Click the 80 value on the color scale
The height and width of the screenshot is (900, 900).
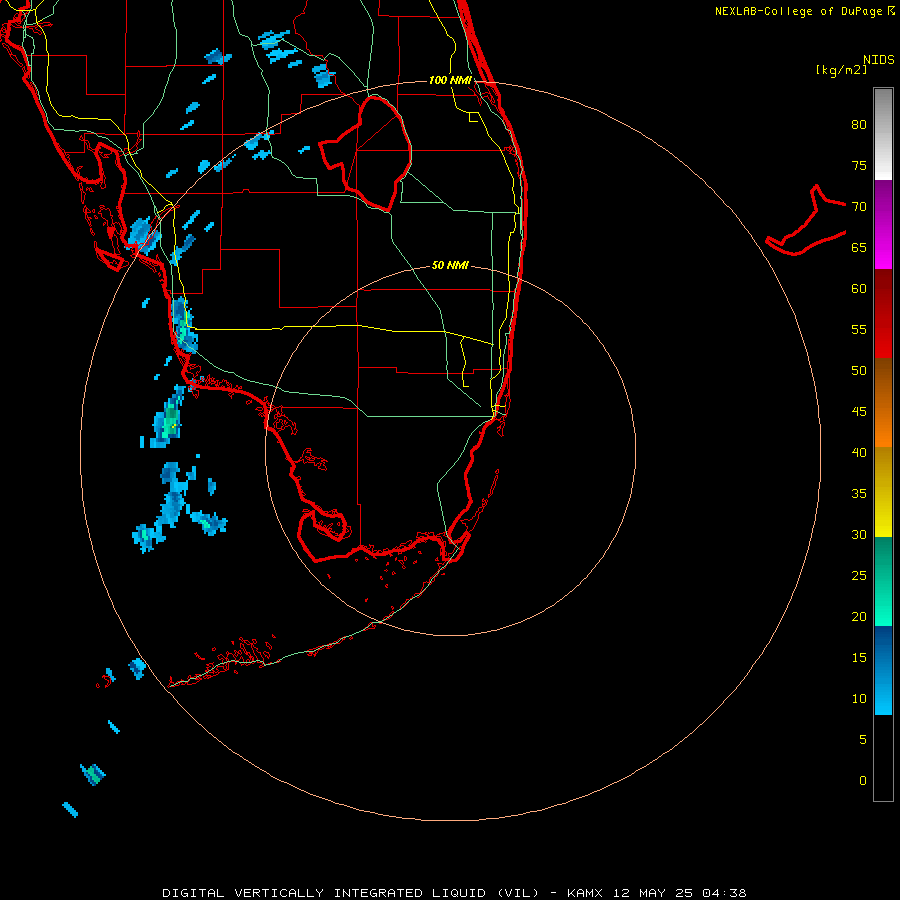click(x=859, y=125)
